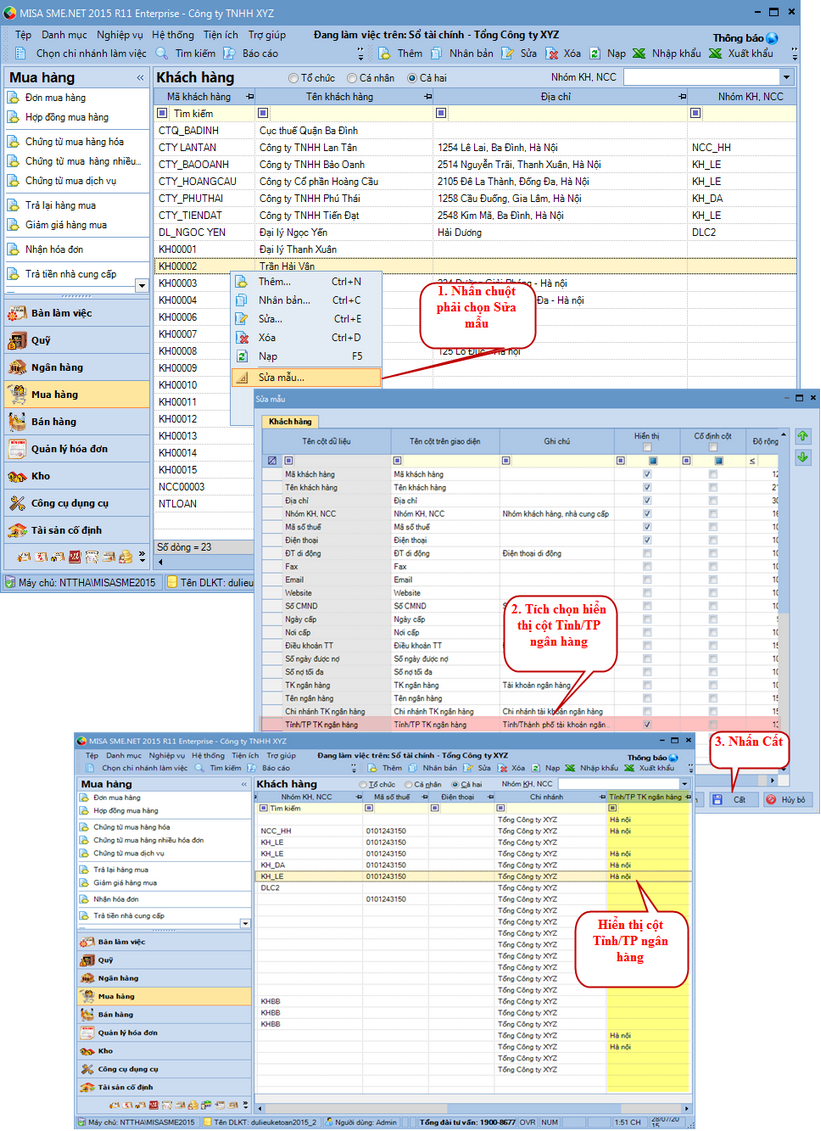Collapse Mua hàng panel chevron in bottom window
The image size is (821, 1131).
(x=244, y=784)
